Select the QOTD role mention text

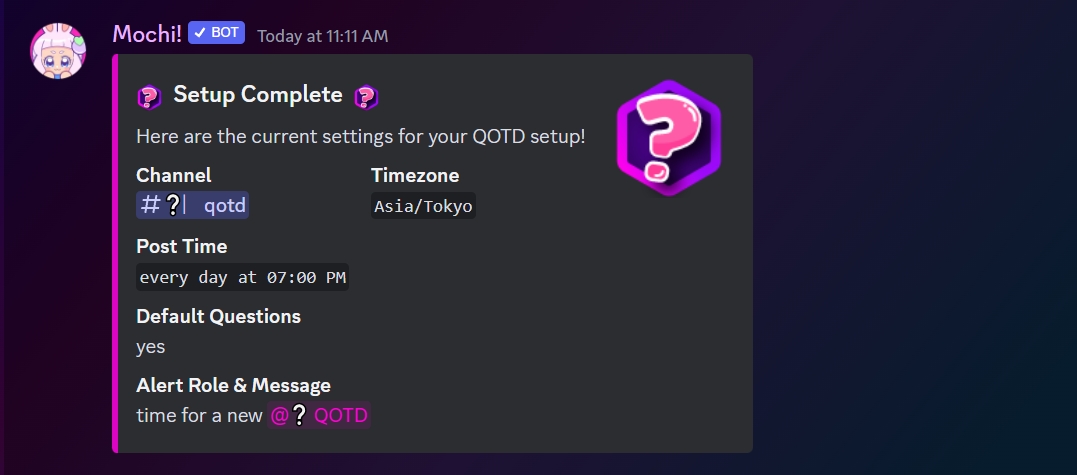(319, 415)
